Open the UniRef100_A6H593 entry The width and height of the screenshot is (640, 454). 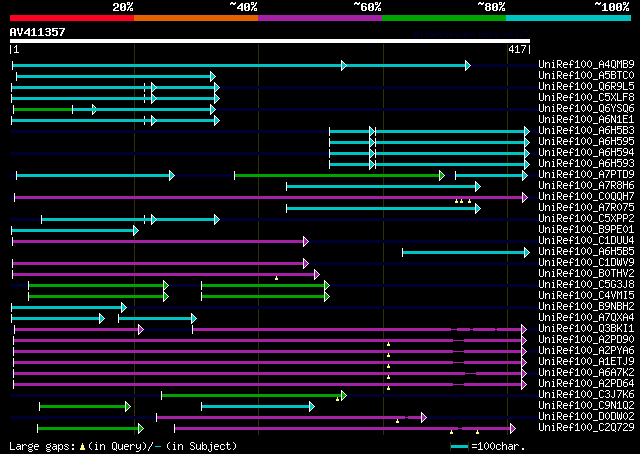point(586,163)
